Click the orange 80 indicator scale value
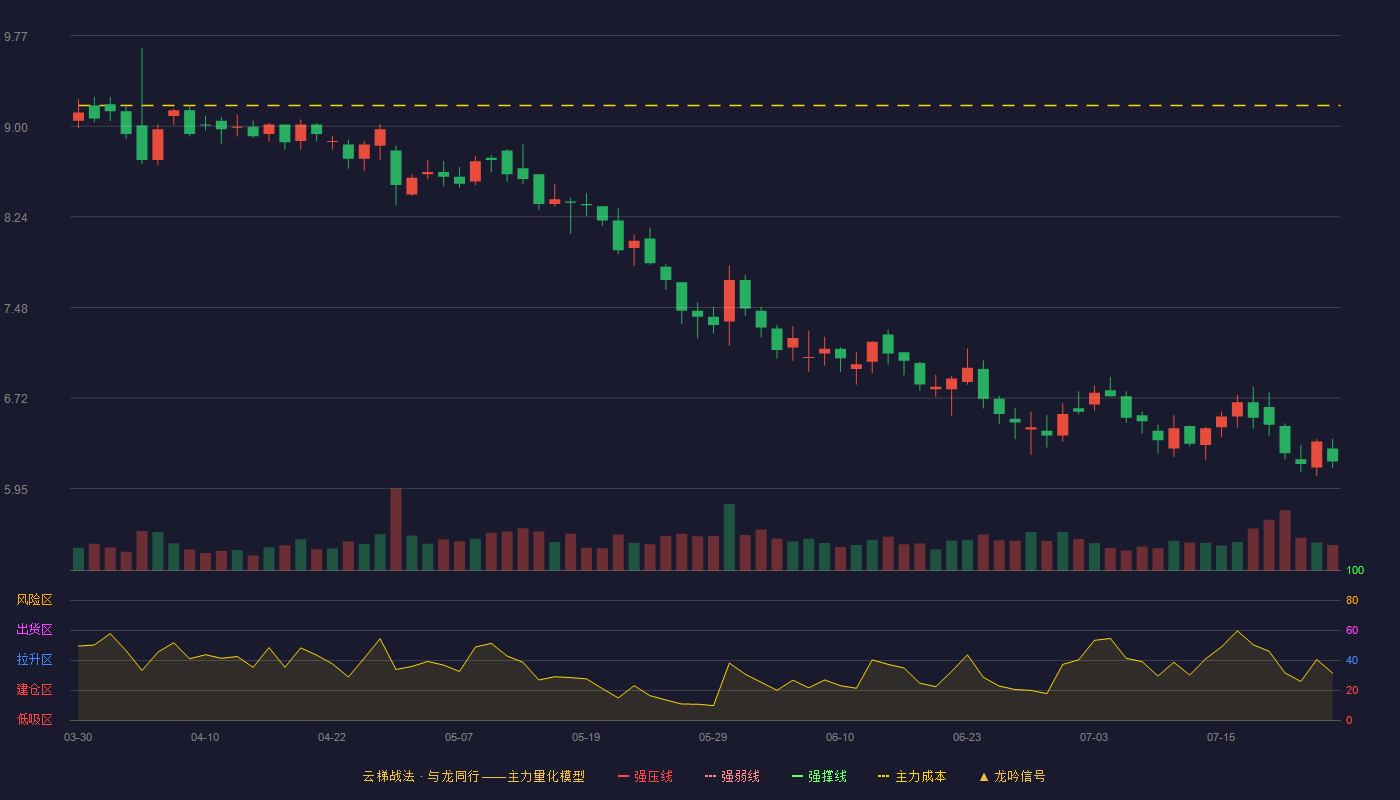Screen dimensions: 1400x800 pos(1352,600)
